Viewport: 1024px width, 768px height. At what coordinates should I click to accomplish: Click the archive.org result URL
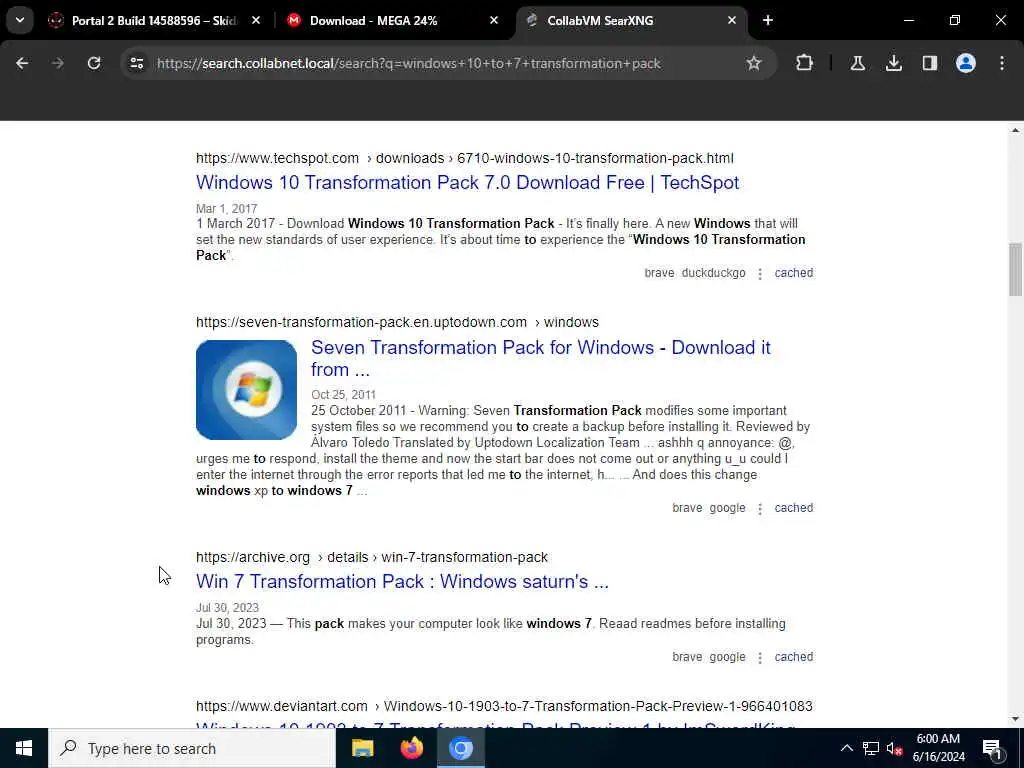coord(372,557)
